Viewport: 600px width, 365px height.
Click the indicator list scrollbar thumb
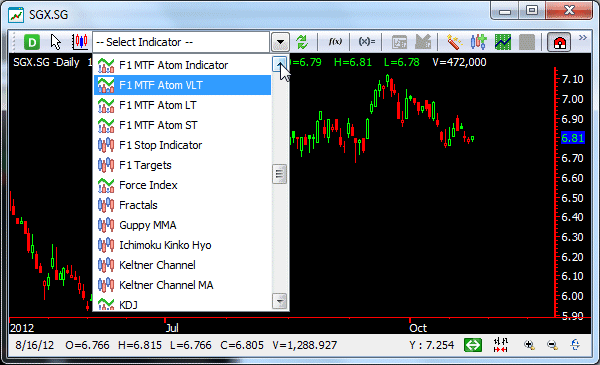pos(280,174)
